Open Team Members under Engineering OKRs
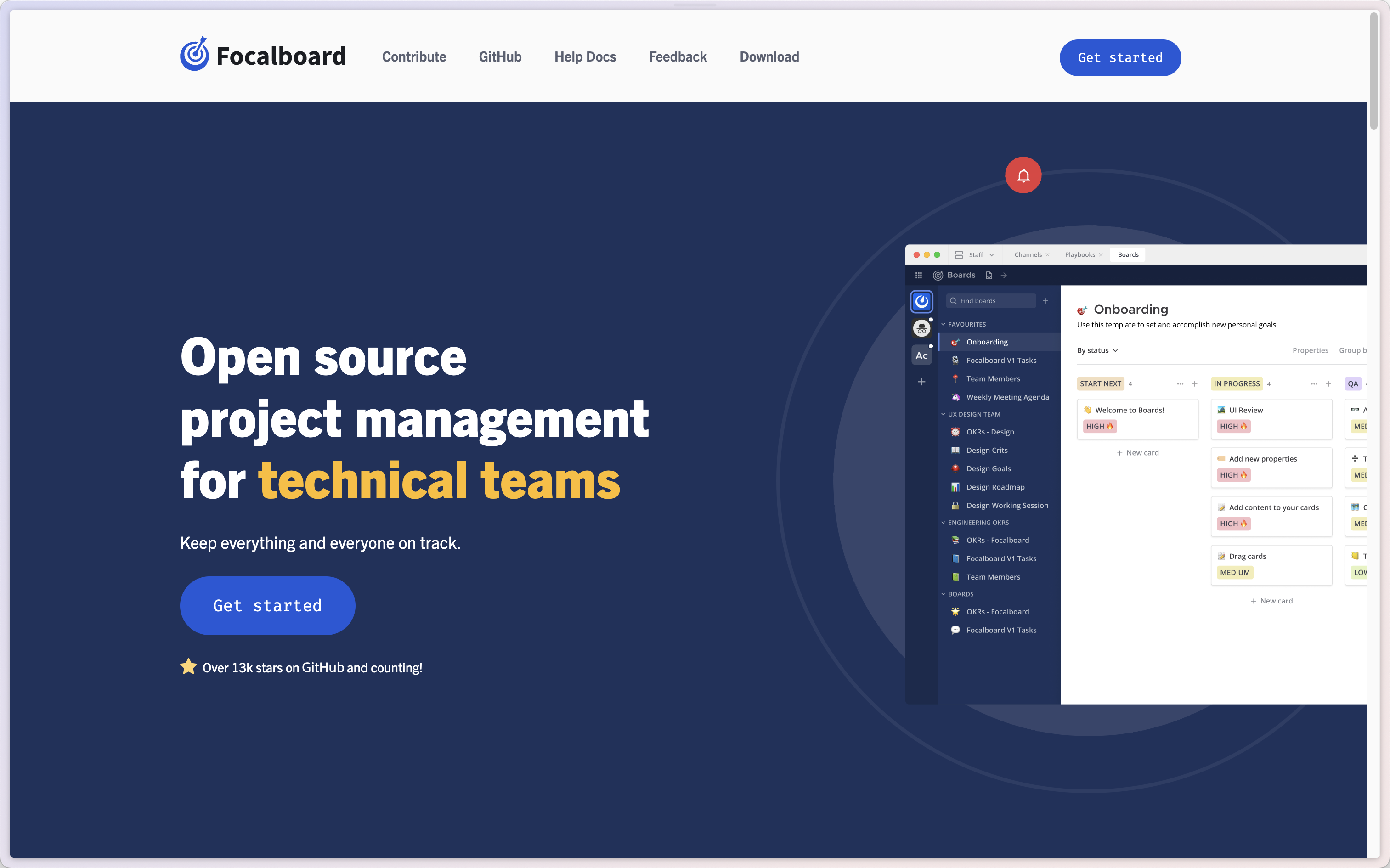 pyautogui.click(x=999, y=577)
